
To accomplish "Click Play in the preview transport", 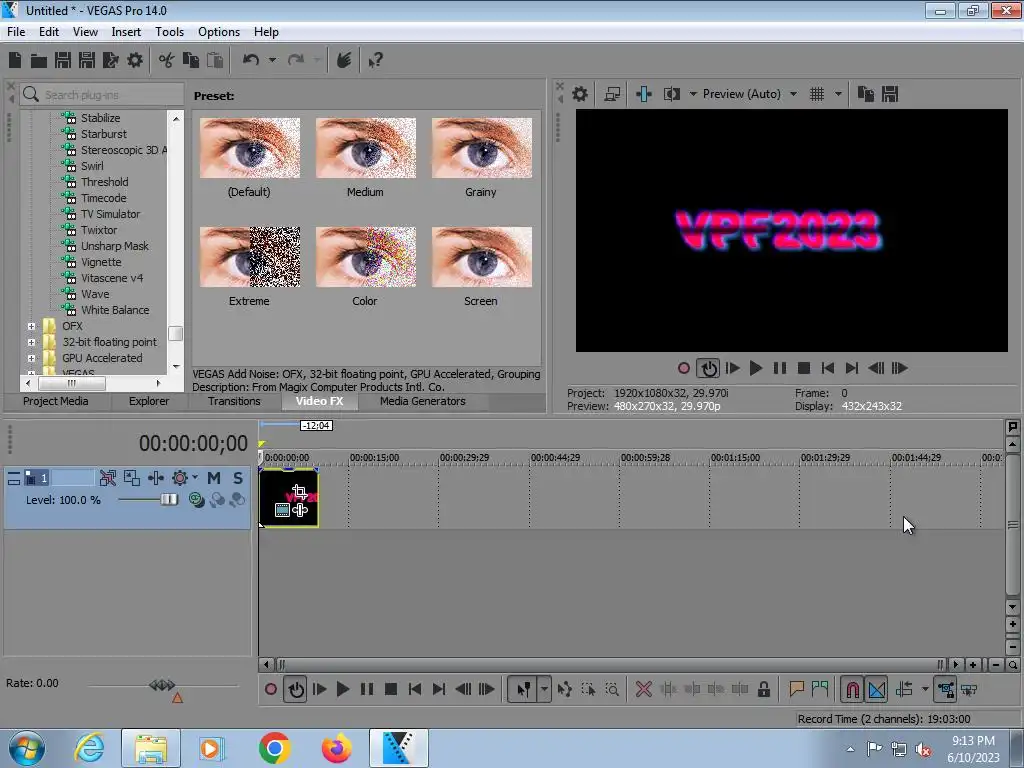I will pyautogui.click(x=756, y=368).
